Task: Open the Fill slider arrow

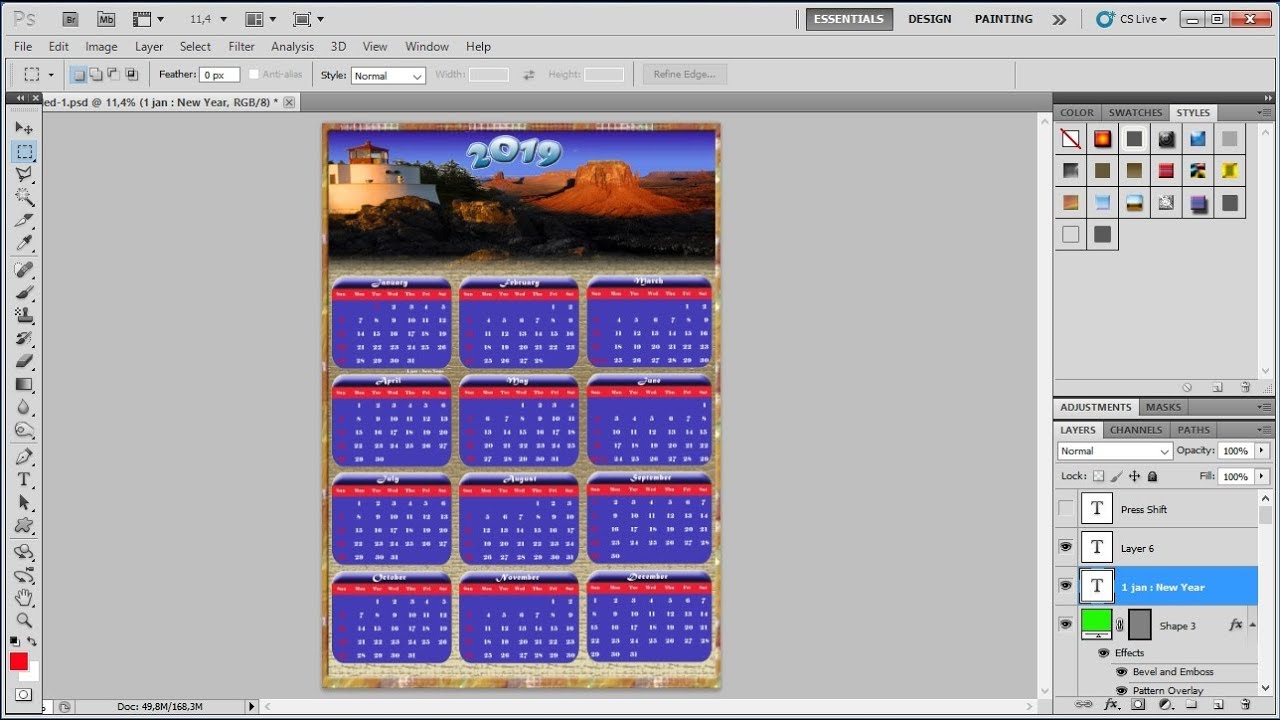Action: [1262, 477]
